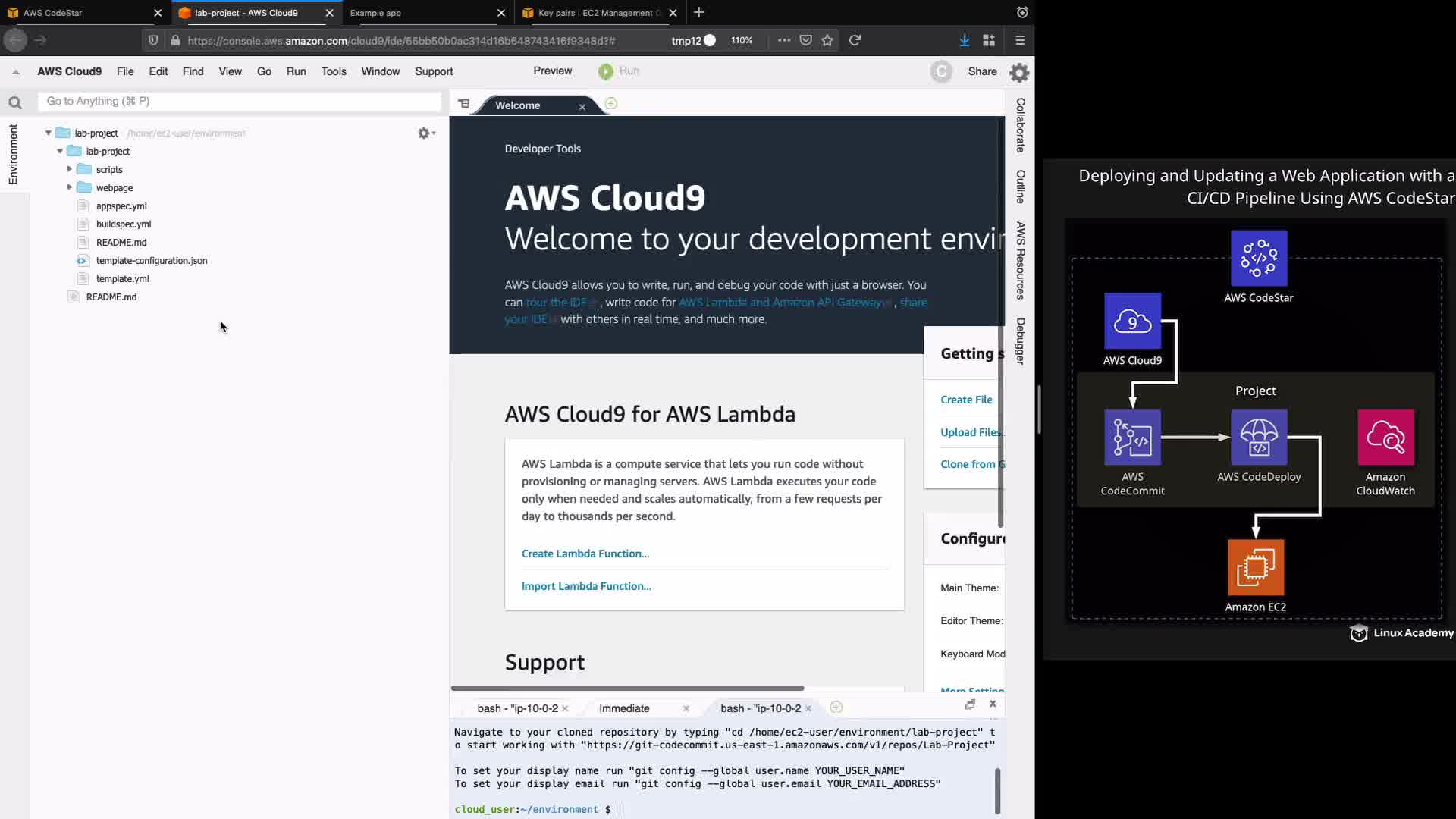The width and height of the screenshot is (1456, 819).
Task: Toggle the Collaborate side panel
Action: coord(1021,125)
